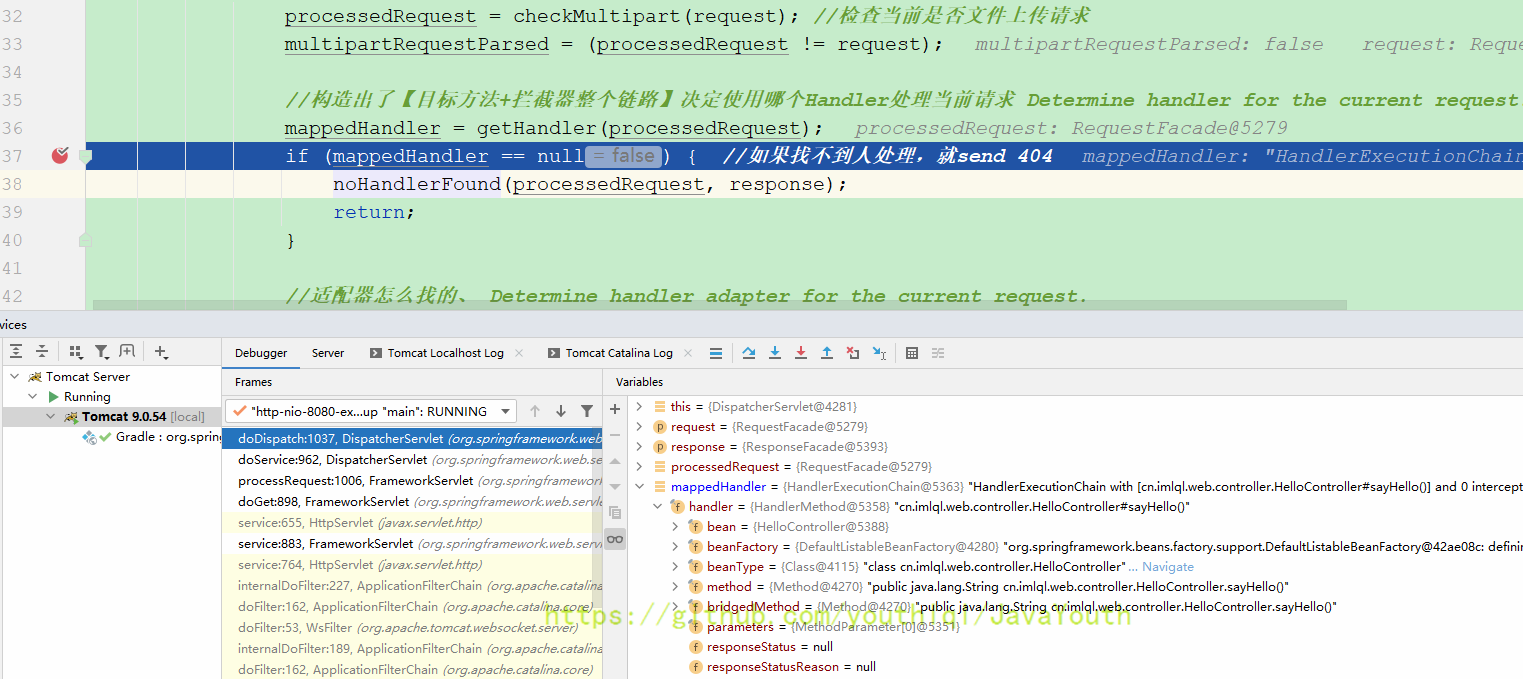Open the thread selector dropdown in Frames
This screenshot has height=679, width=1523.
(x=506, y=411)
